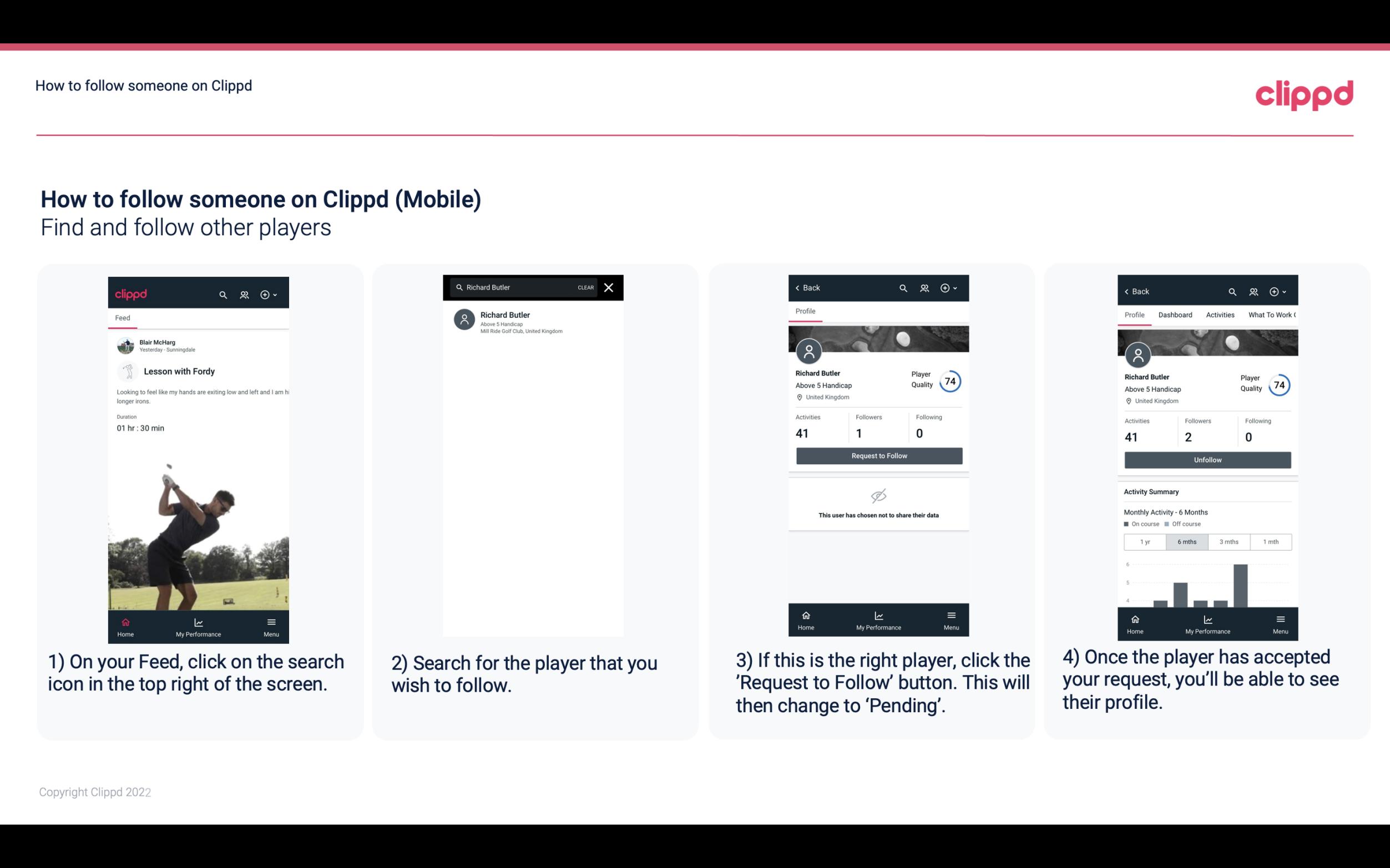This screenshot has width=1390, height=868.
Task: Switch to the Dashboard tab
Action: [x=1175, y=314]
